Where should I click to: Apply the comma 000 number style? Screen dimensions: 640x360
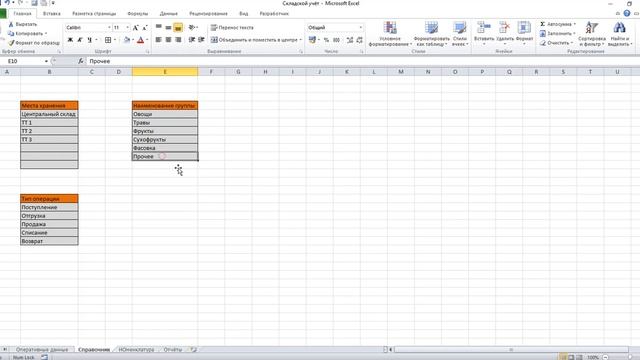tap(336, 40)
